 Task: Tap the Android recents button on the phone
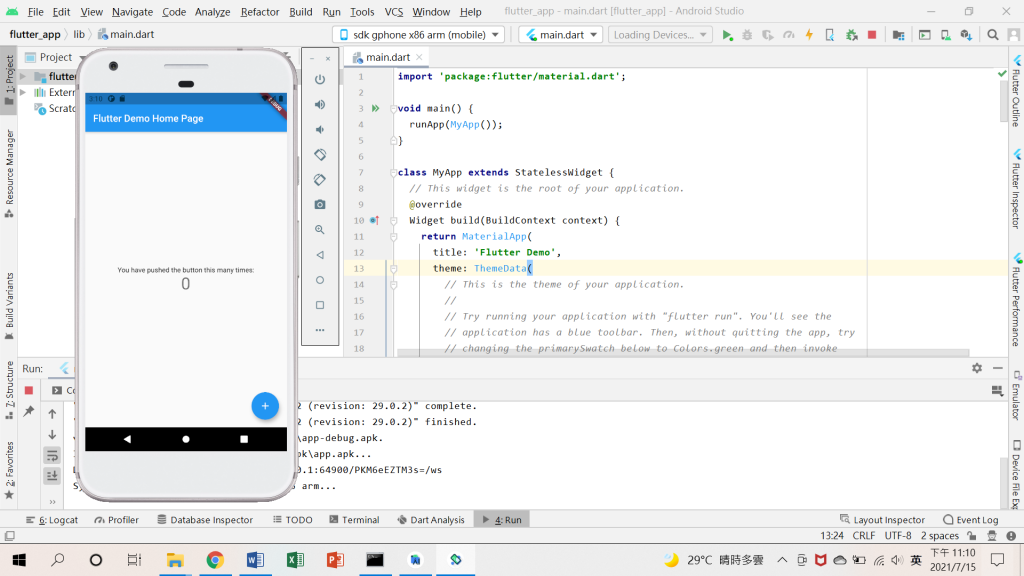pos(244,439)
